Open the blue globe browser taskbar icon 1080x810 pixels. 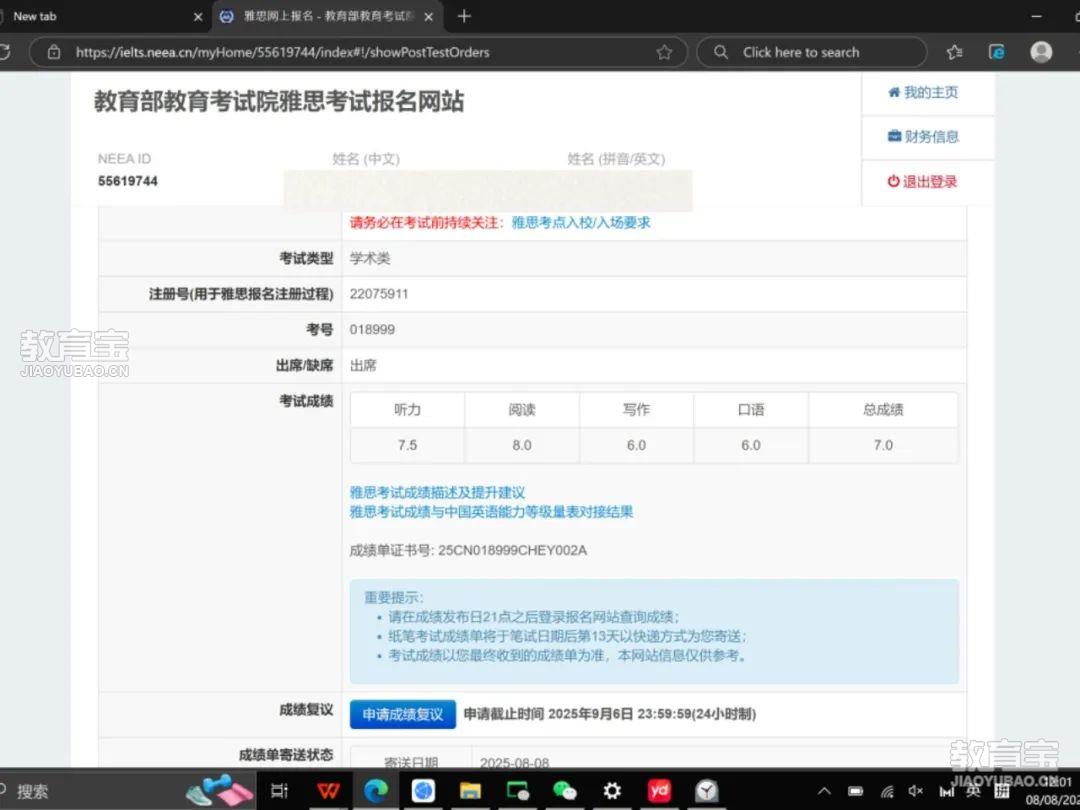click(423, 790)
